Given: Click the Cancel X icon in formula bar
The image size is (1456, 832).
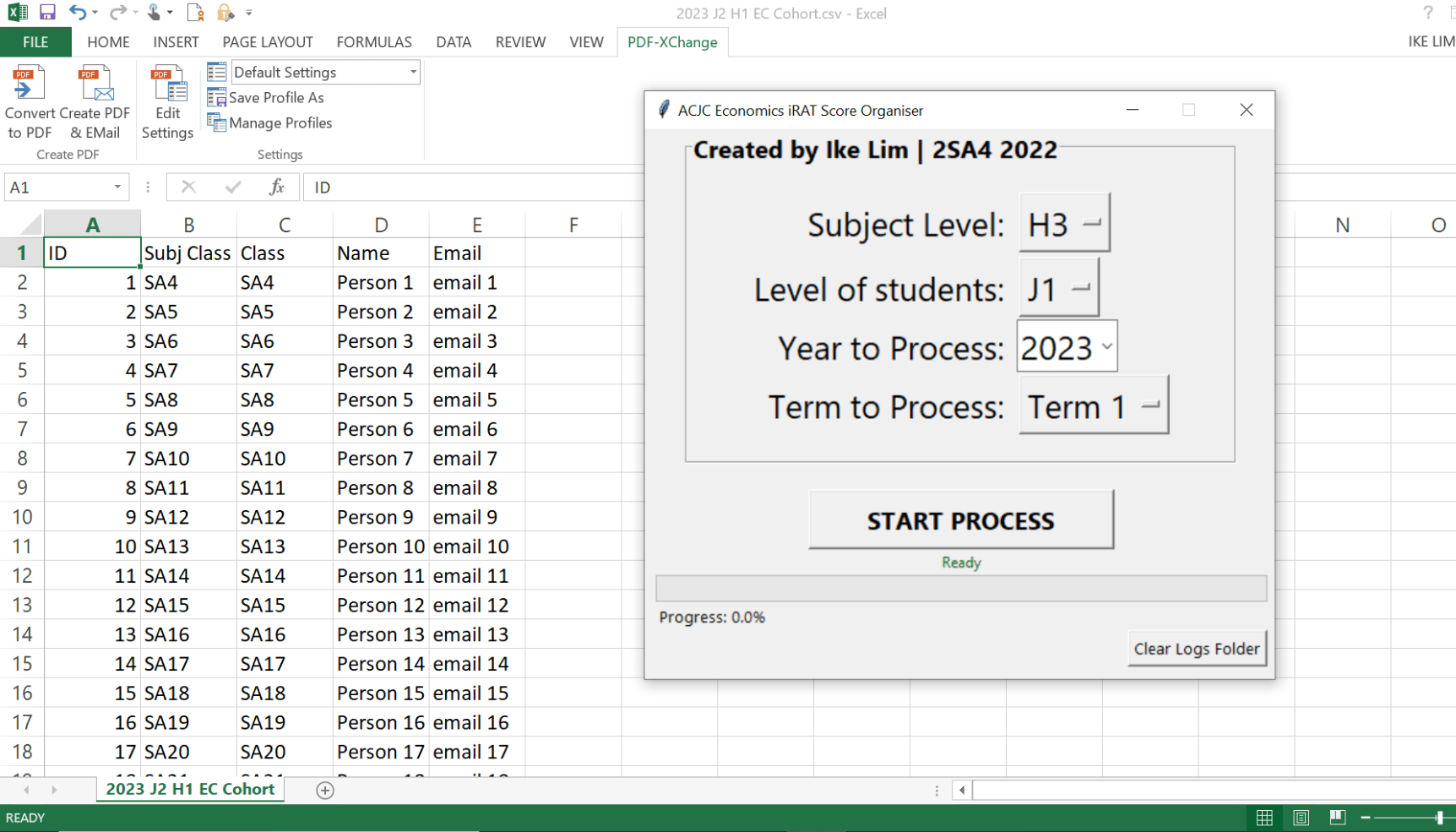Looking at the screenshot, I should tap(188, 188).
